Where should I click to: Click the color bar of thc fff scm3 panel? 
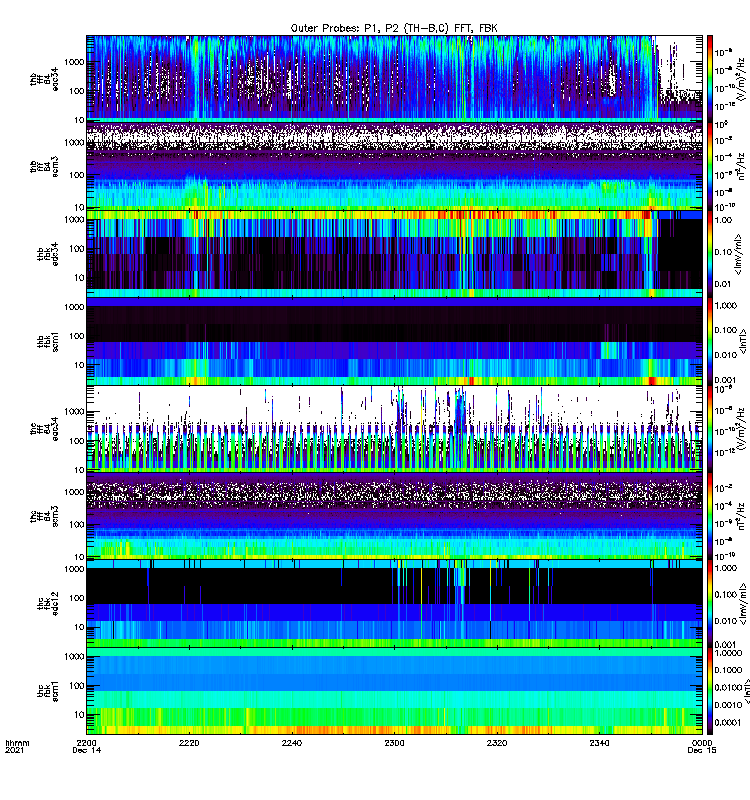click(710, 516)
